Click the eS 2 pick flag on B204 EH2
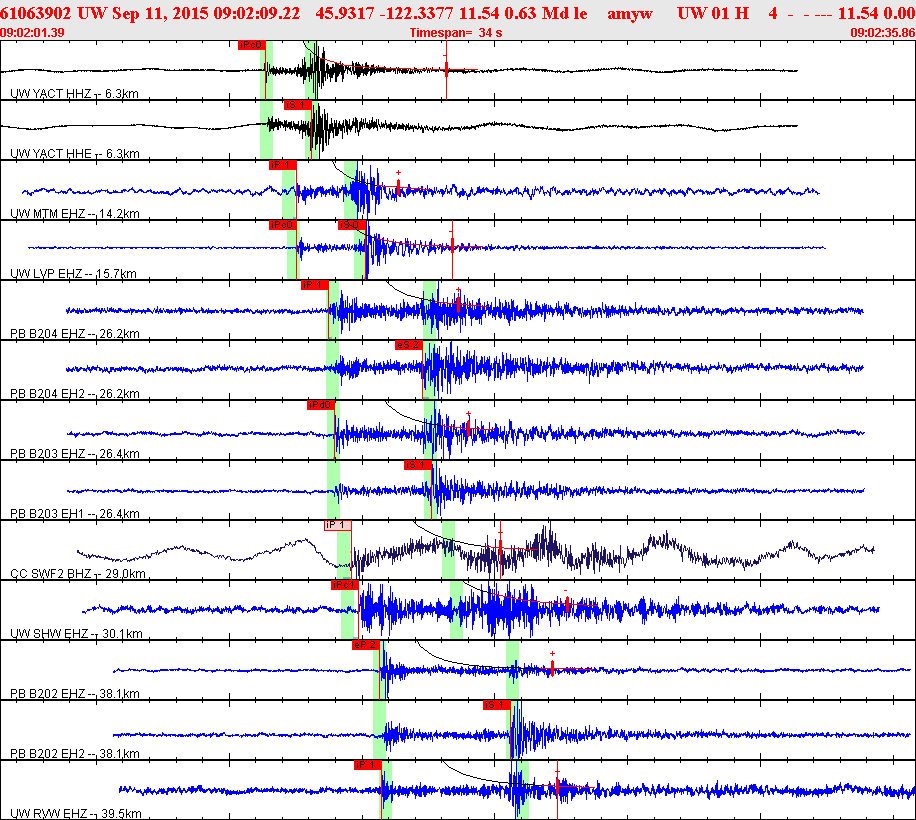Screen dimensions: 916x820 409,345
